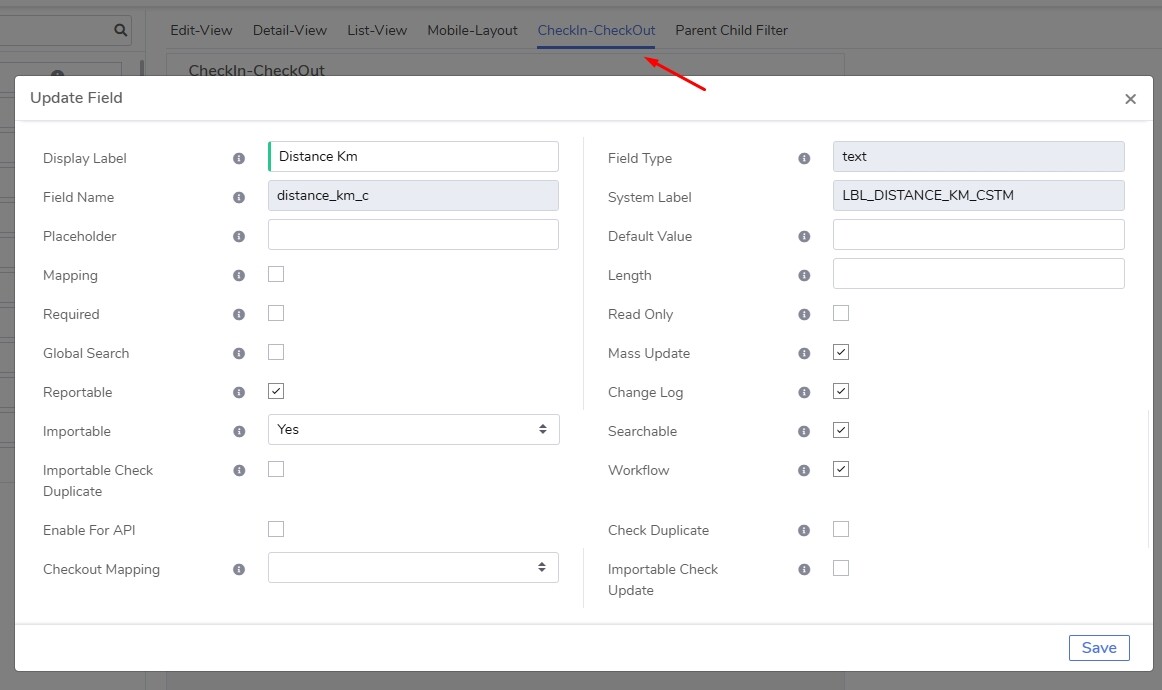Click the info icon next to Mass Update

[804, 353]
